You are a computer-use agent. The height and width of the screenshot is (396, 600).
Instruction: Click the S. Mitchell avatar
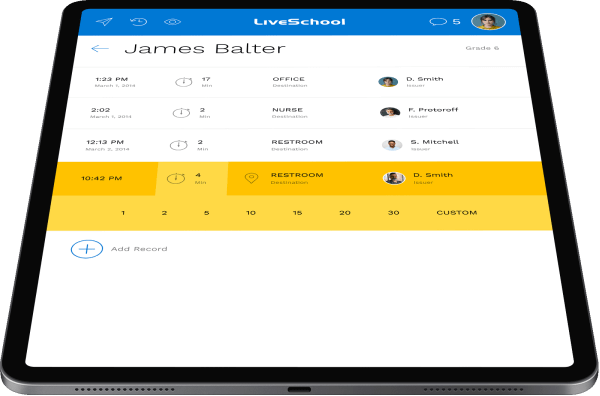pos(392,145)
